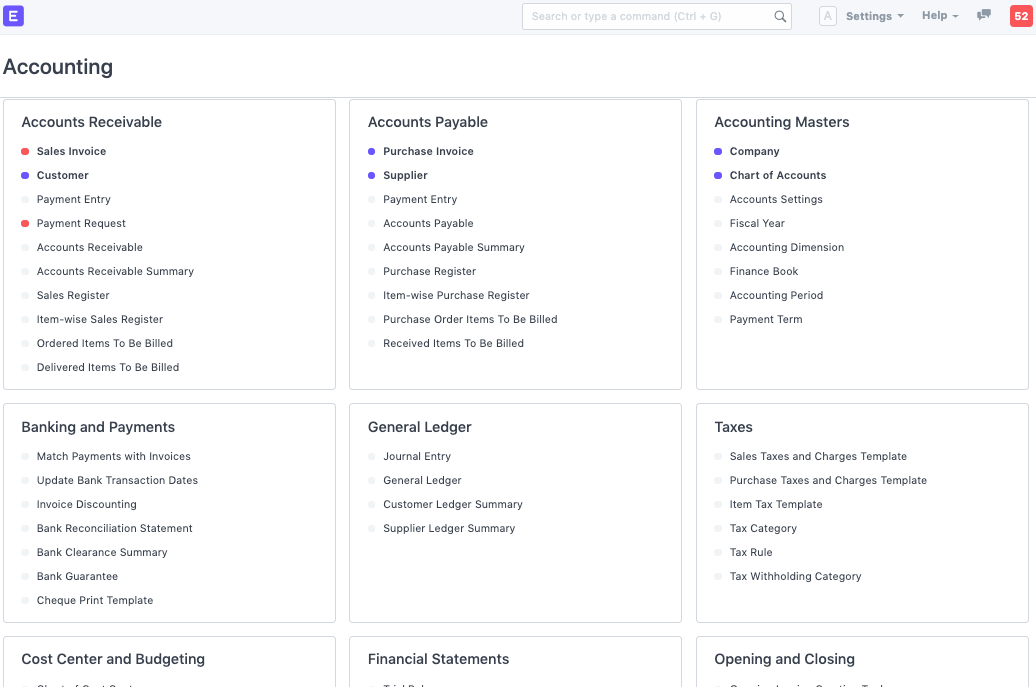Click the user avatar 'A' icon
The width and height of the screenshot is (1036, 687).
pyautogui.click(x=827, y=16)
